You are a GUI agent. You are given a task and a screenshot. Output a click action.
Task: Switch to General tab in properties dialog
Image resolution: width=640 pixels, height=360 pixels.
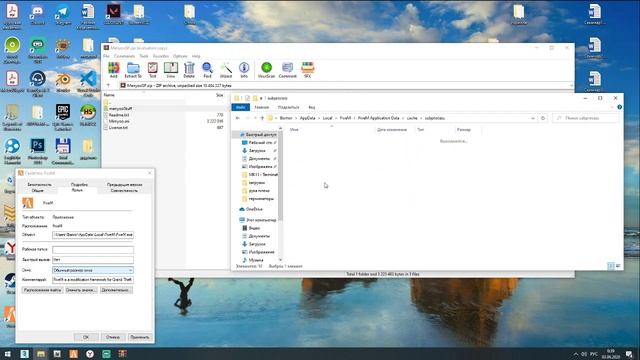click(x=38, y=190)
